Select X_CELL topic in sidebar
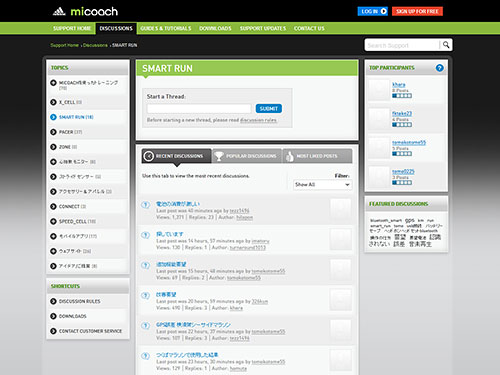This screenshot has height=375, width=500. [x=70, y=102]
